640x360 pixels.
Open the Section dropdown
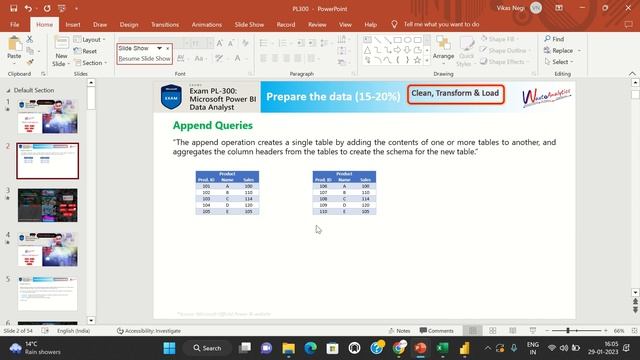tap(91, 63)
